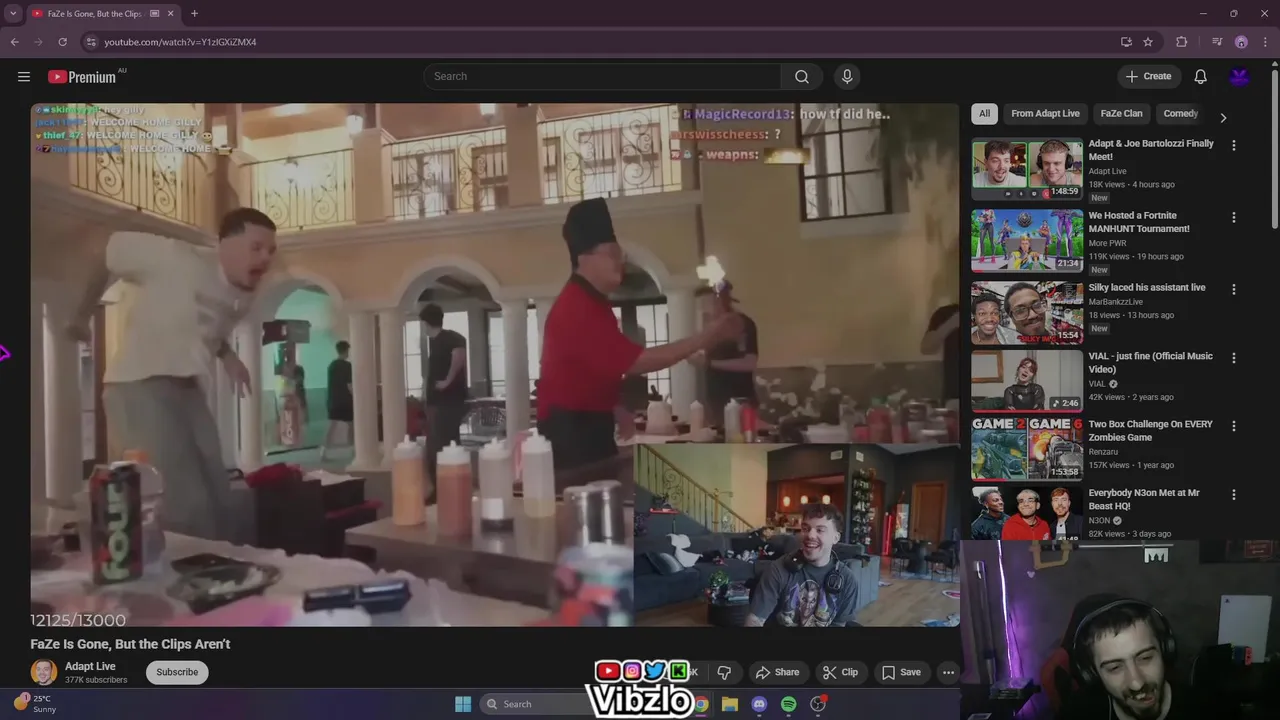Open the notifications bell
The image size is (1280, 720).
1201,76
